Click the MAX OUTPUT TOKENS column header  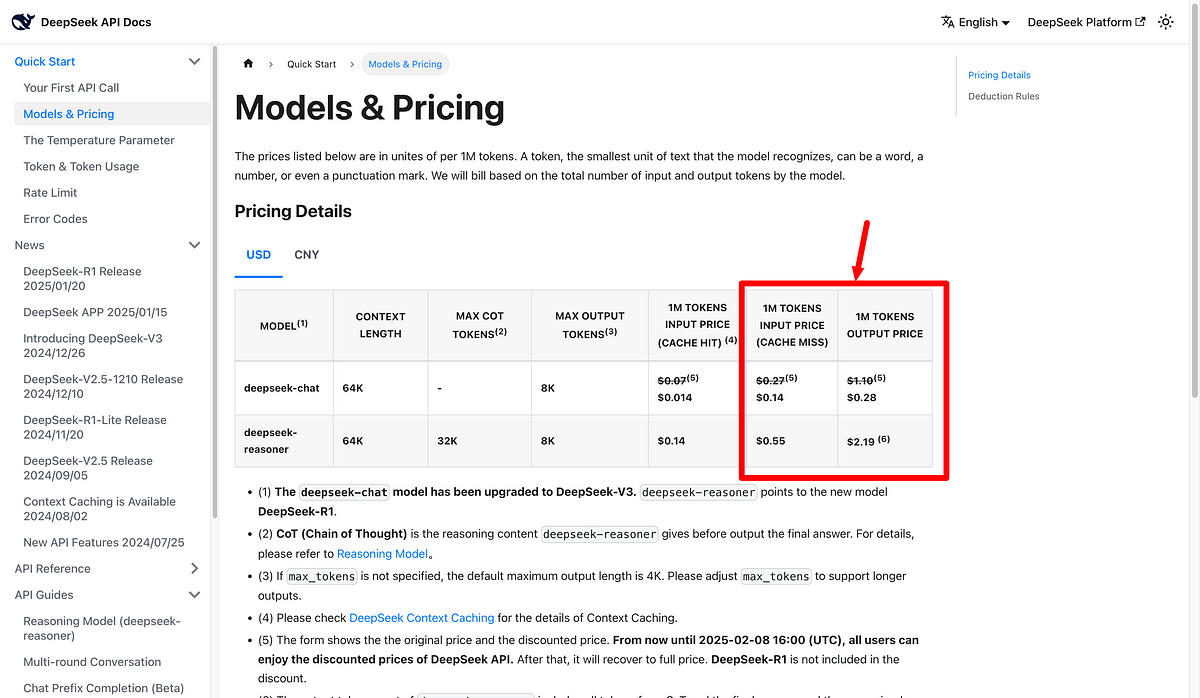[x=590, y=325]
